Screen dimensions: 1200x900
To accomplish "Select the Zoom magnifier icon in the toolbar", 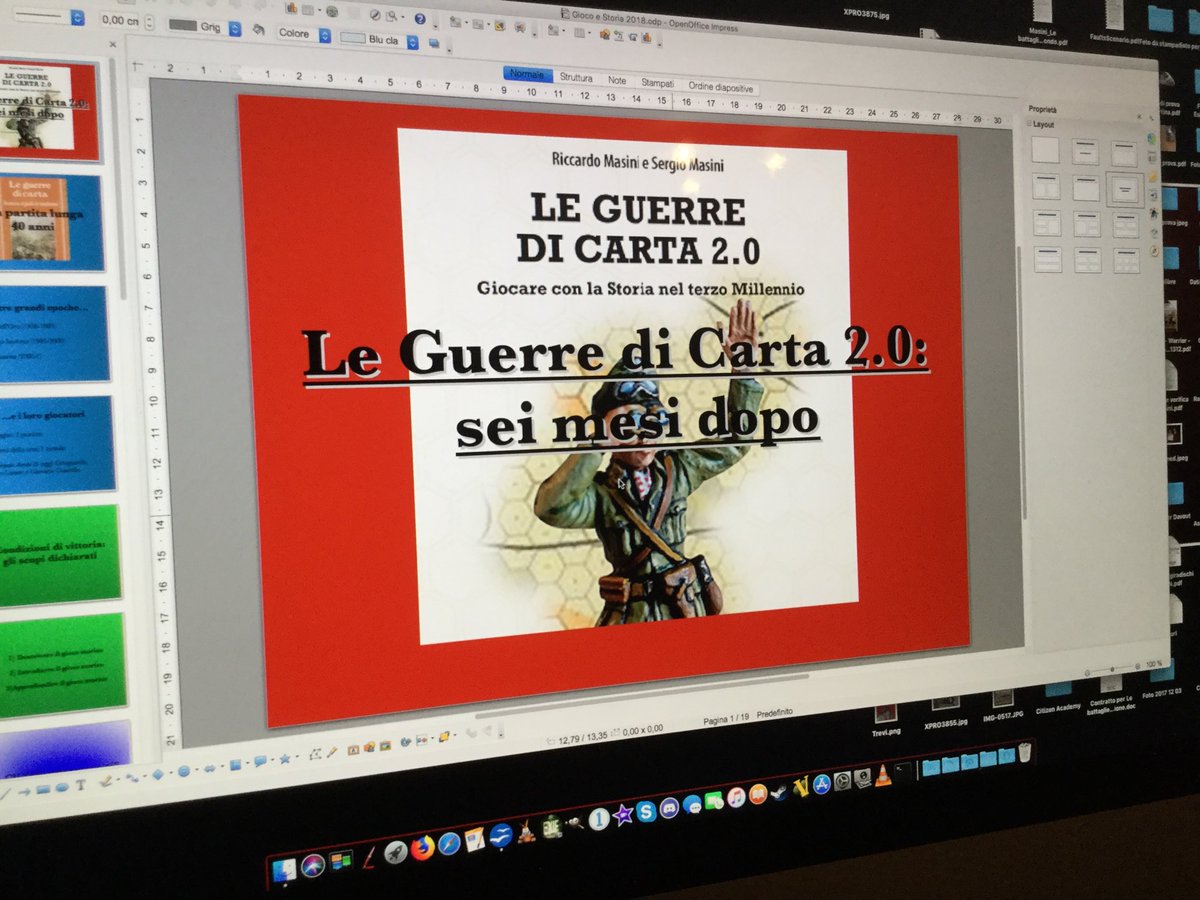I will tap(391, 16).
